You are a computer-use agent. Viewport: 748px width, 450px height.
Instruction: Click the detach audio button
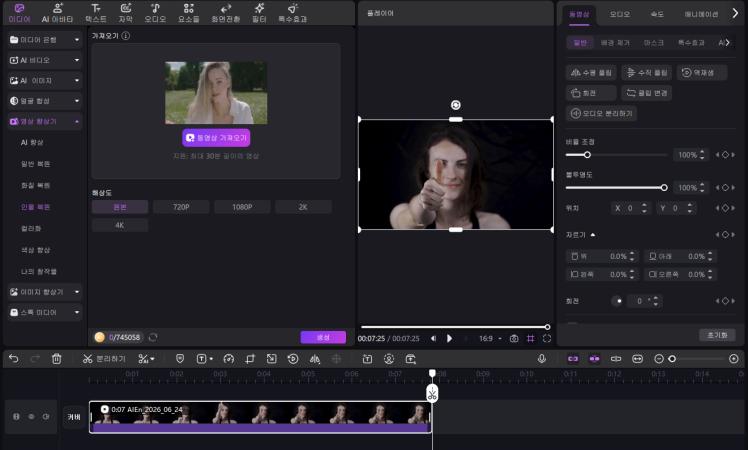[x=602, y=113]
